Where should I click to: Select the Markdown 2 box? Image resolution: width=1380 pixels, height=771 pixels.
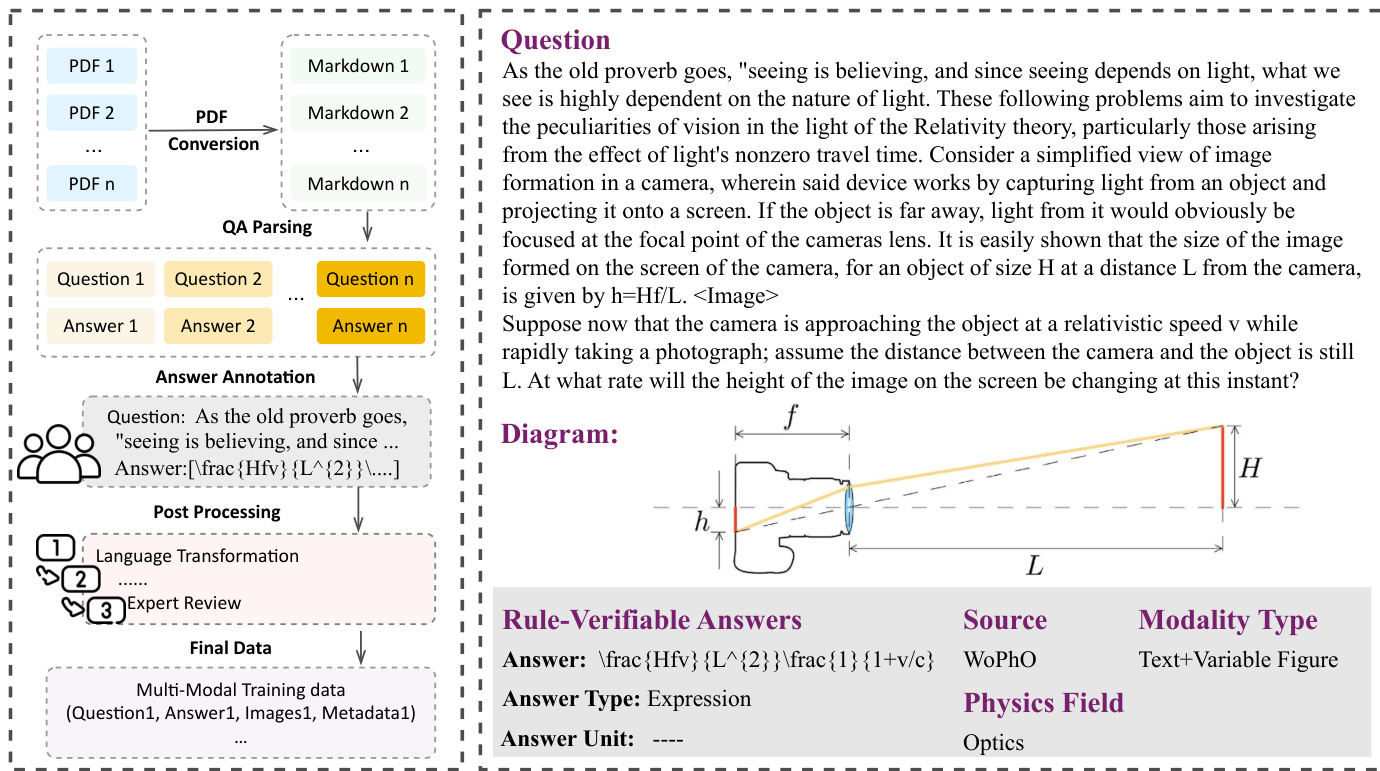pos(358,113)
